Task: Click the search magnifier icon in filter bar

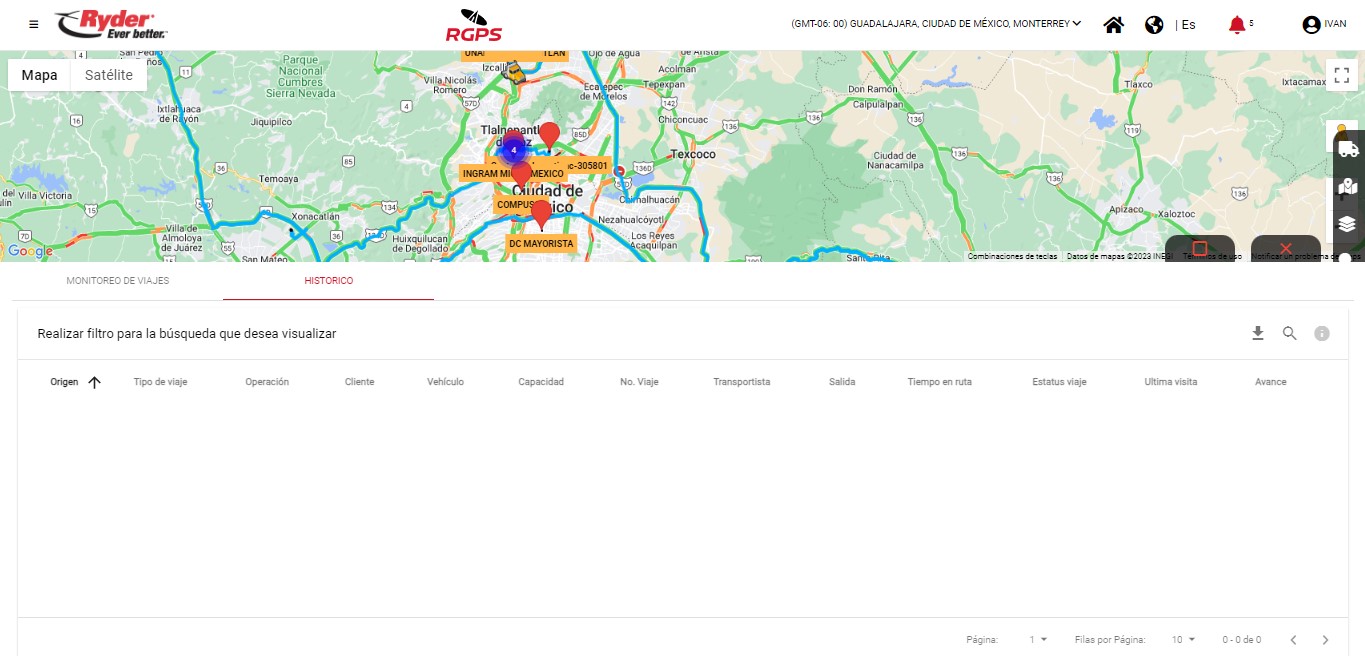Action: [x=1290, y=333]
